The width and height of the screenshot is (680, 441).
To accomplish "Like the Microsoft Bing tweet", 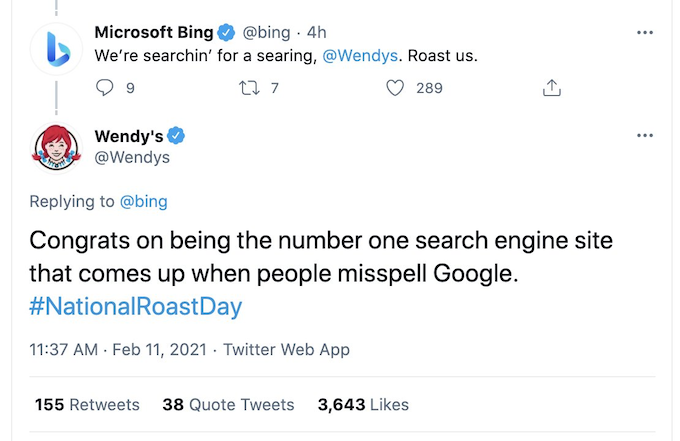I will tap(396, 89).
